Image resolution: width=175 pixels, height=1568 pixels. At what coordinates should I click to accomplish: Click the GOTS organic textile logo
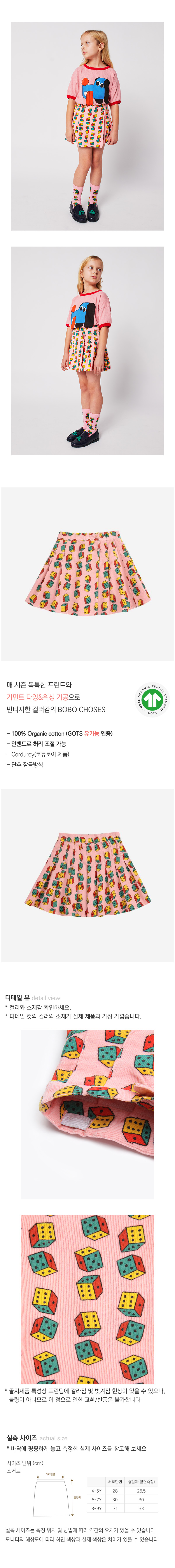click(152, 699)
